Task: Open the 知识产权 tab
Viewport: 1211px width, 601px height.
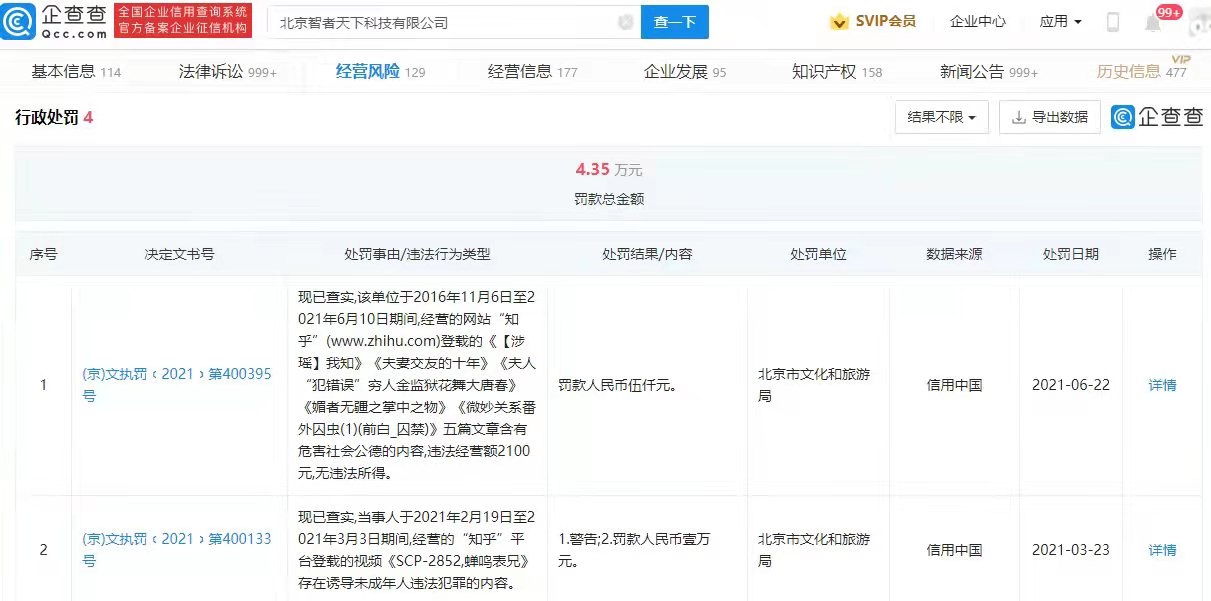Action: pyautogui.click(x=837, y=71)
